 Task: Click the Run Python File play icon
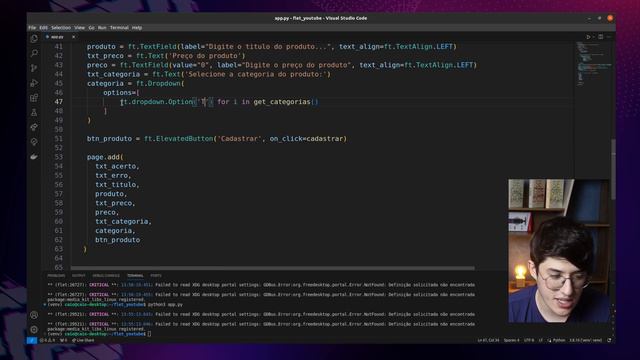pos(588,37)
